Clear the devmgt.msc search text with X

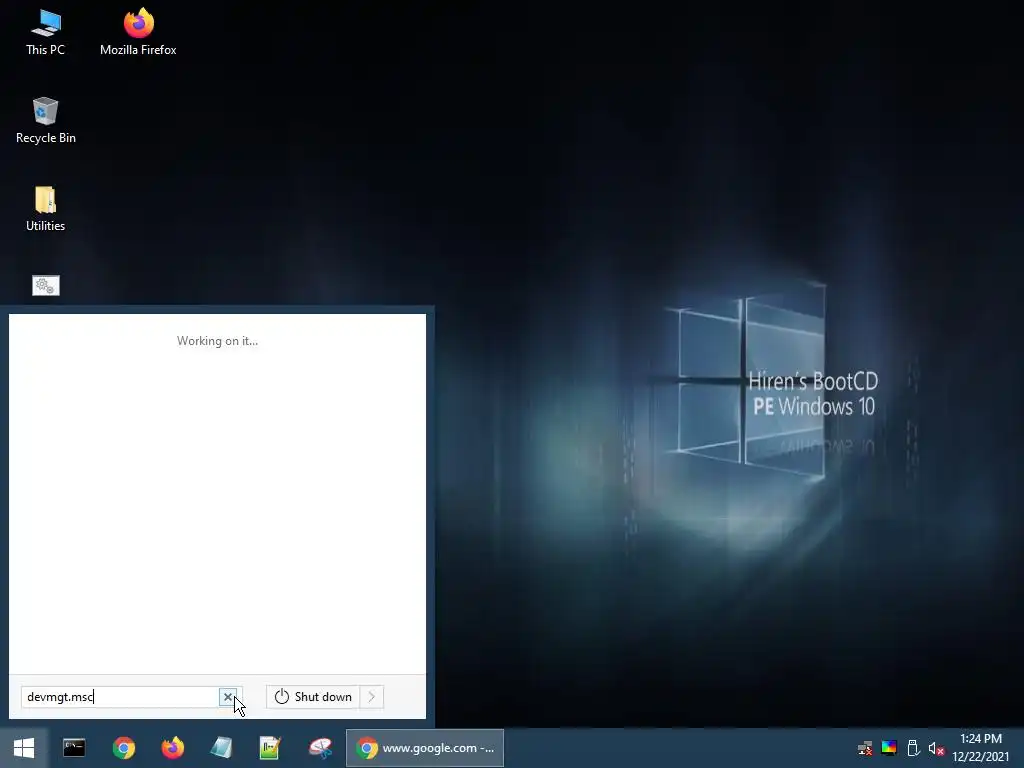(227, 697)
